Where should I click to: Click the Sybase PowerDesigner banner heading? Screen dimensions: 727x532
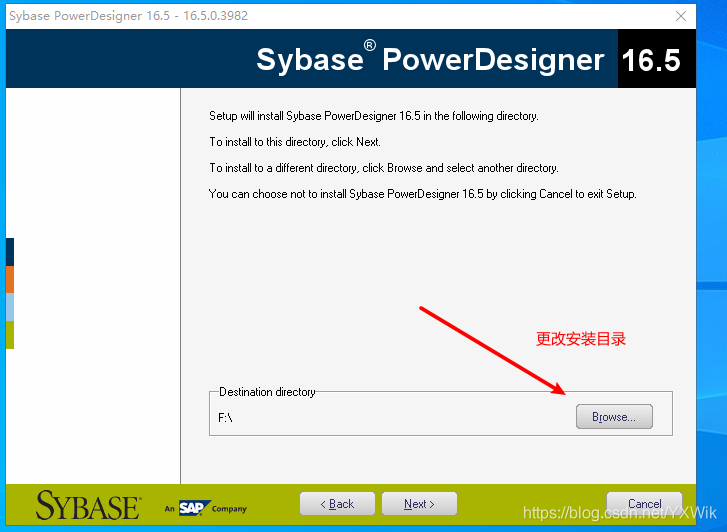tap(430, 58)
